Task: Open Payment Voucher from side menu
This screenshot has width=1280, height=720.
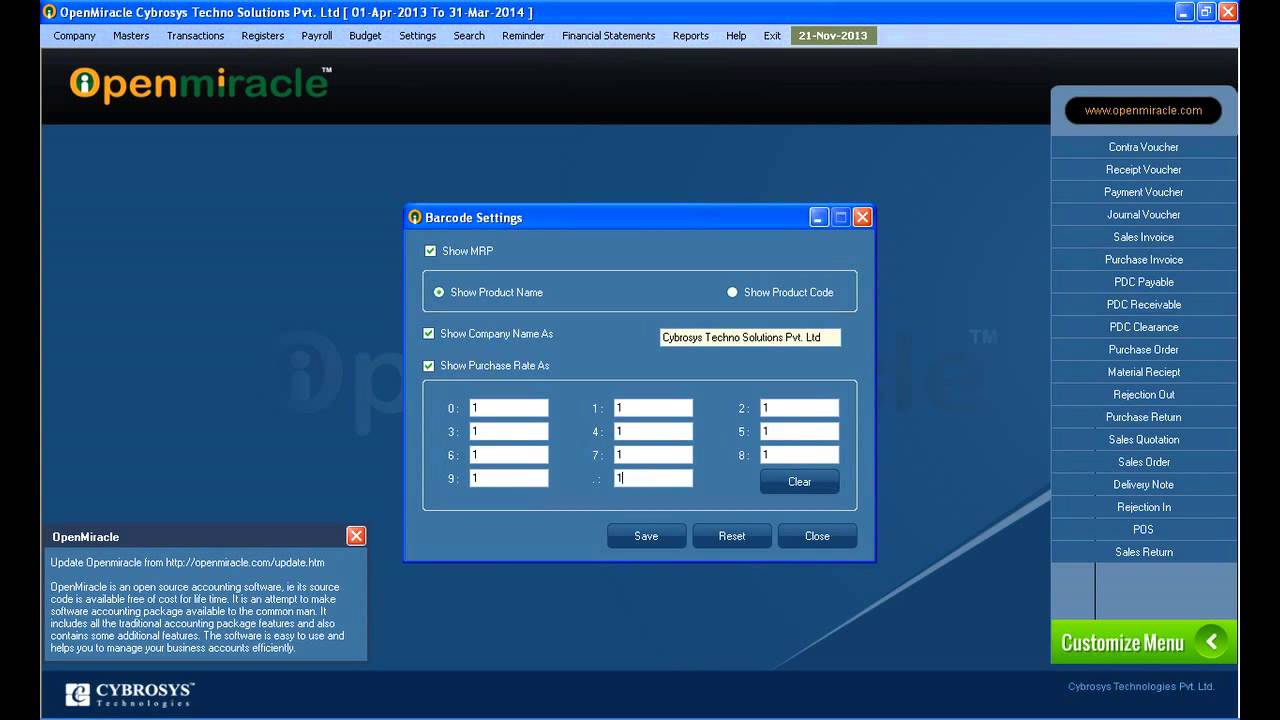Action: click(x=1143, y=192)
